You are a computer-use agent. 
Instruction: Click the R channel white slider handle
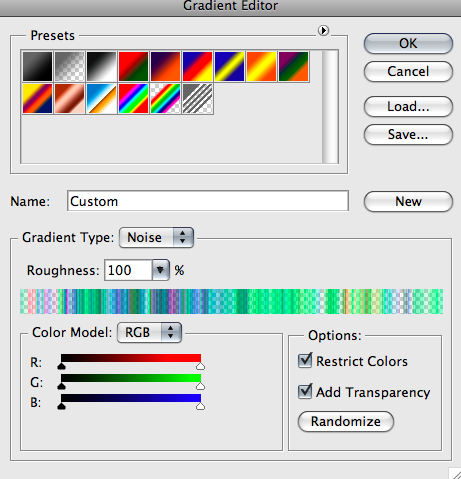(x=200, y=366)
